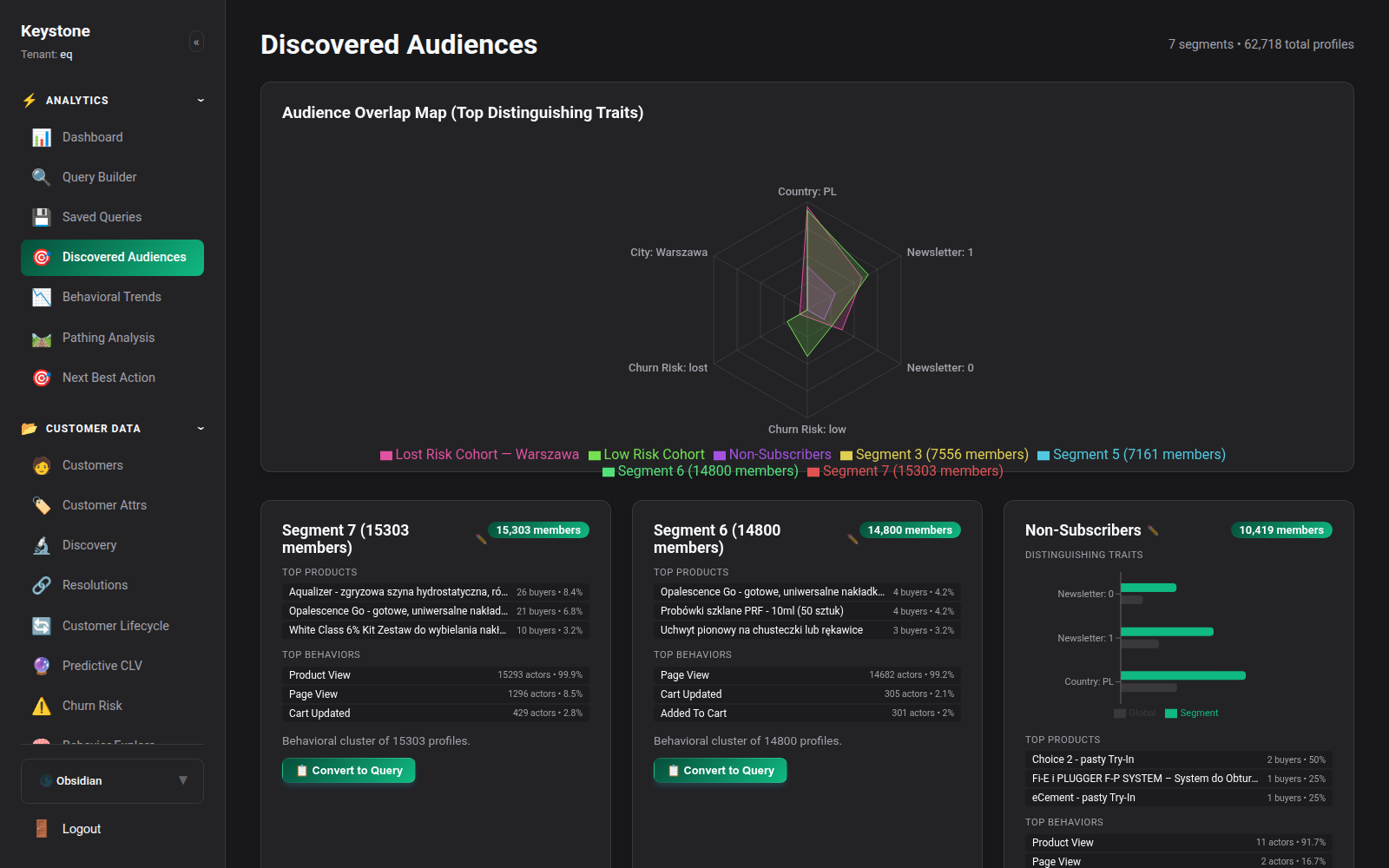Open the Predictive CLV crystal ball icon
The image size is (1389, 868).
pyautogui.click(x=42, y=666)
